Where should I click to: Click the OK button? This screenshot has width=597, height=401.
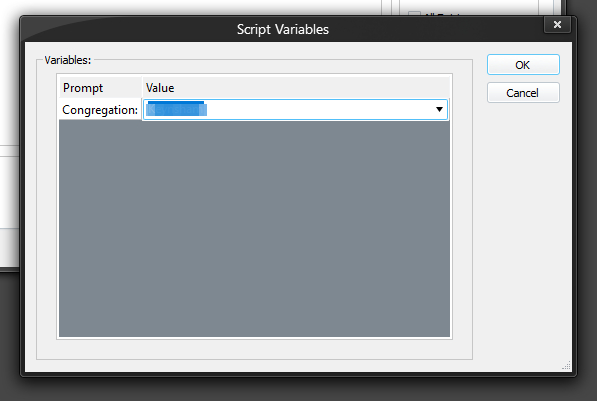pos(523,65)
